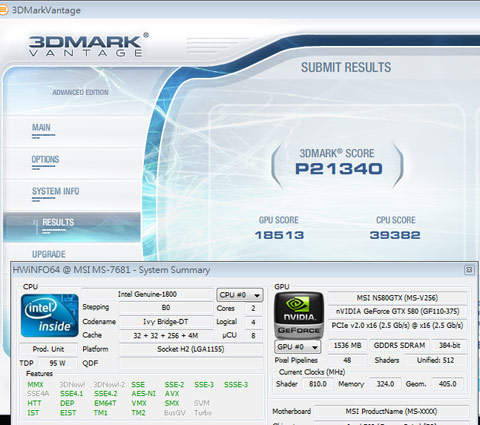
Task: Click the GPU score value 18513
Action: pos(279,235)
